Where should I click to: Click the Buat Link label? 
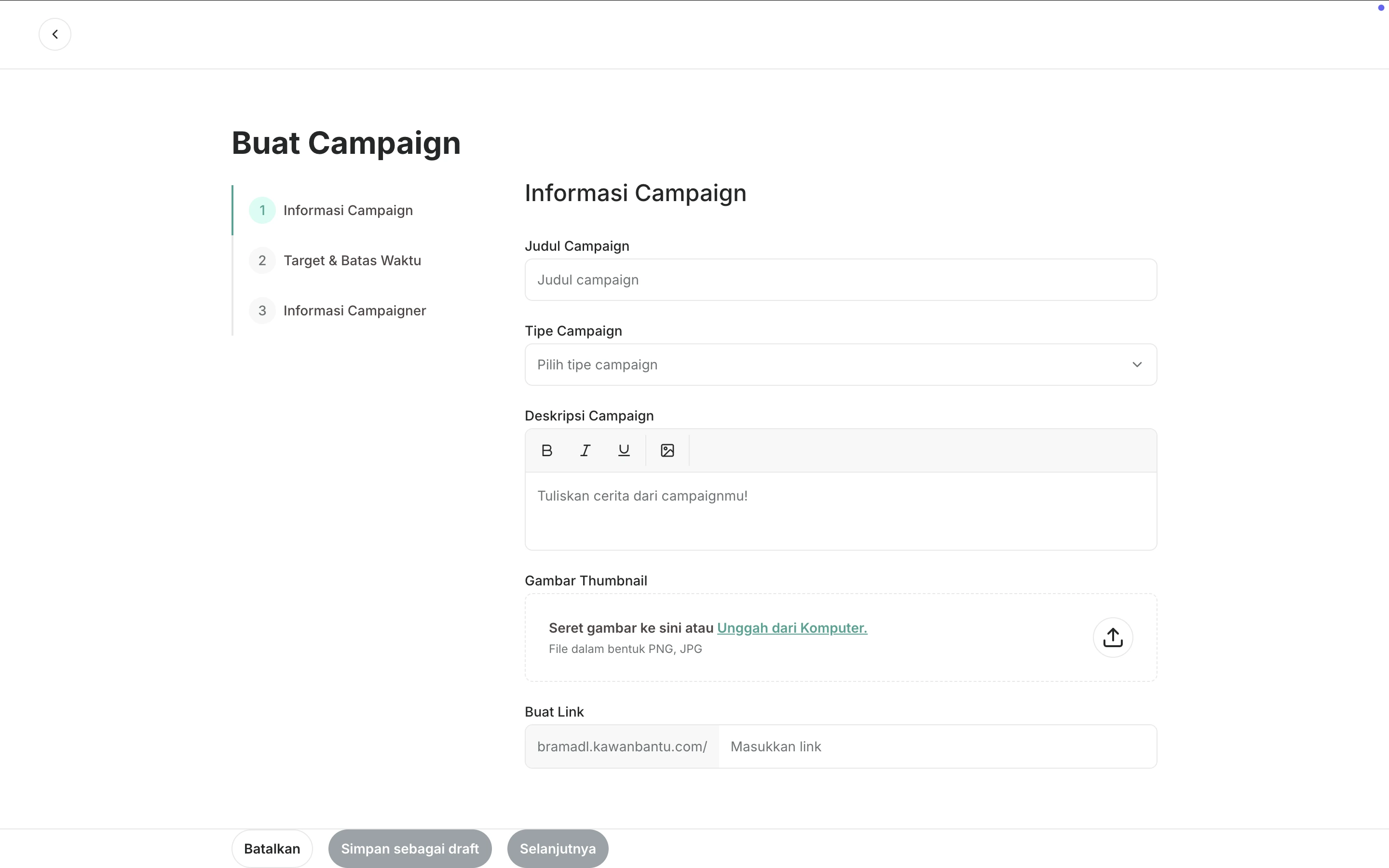[x=555, y=712]
